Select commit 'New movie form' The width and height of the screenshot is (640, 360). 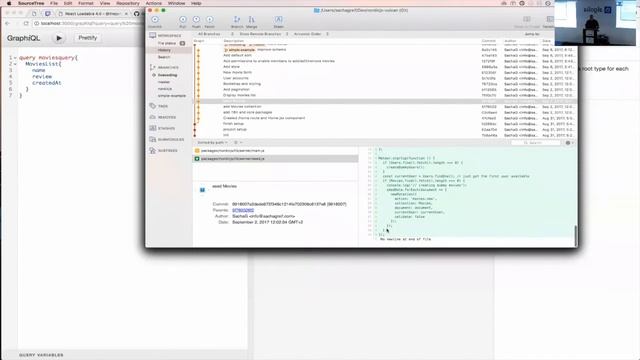385,72
